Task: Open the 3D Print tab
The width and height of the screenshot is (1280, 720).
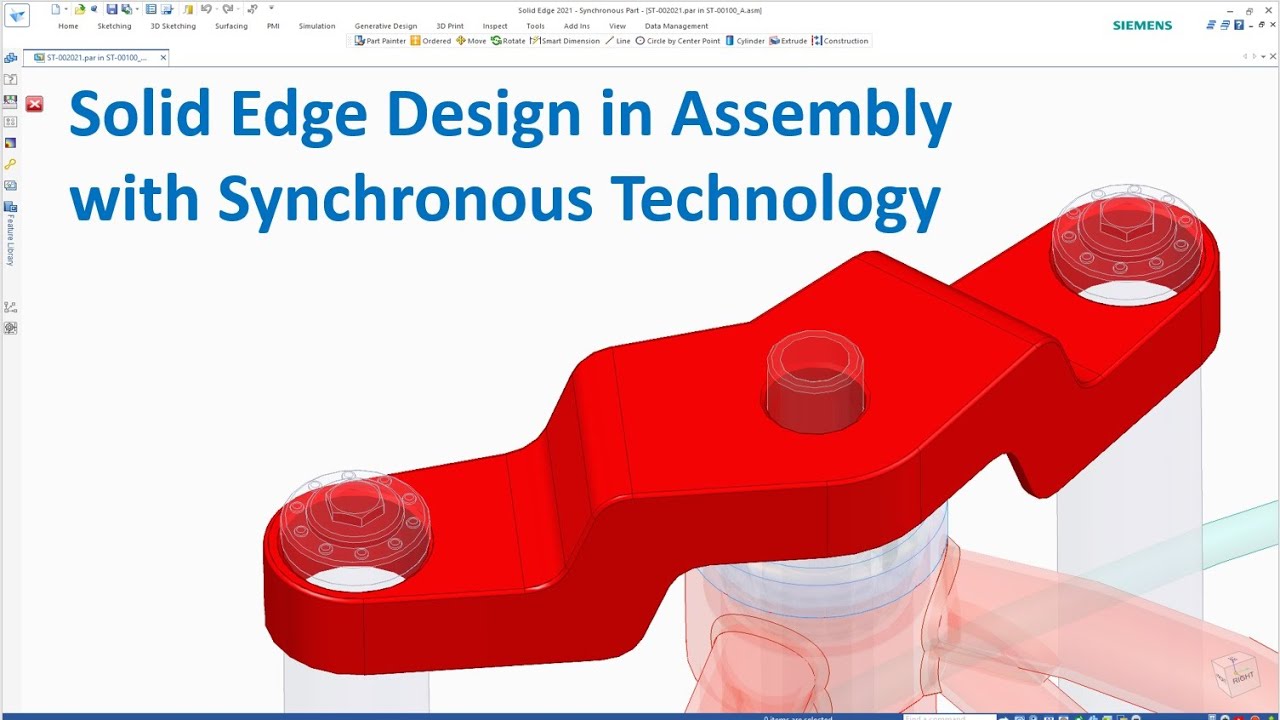Action: (450, 26)
